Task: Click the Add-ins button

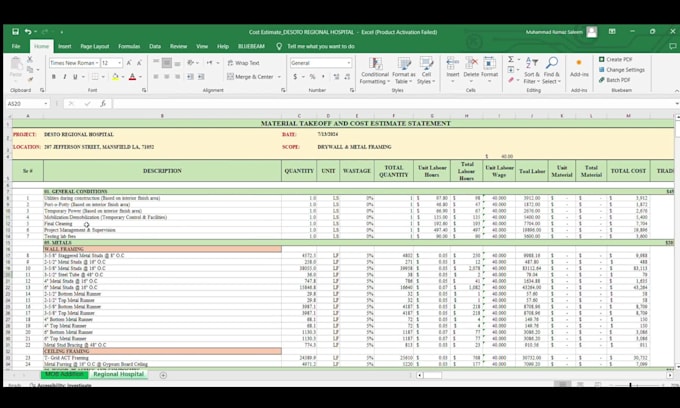Action: tap(579, 68)
